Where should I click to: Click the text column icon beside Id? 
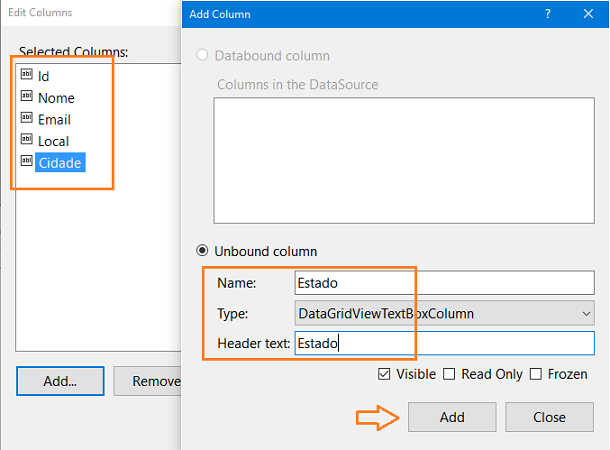point(26,76)
